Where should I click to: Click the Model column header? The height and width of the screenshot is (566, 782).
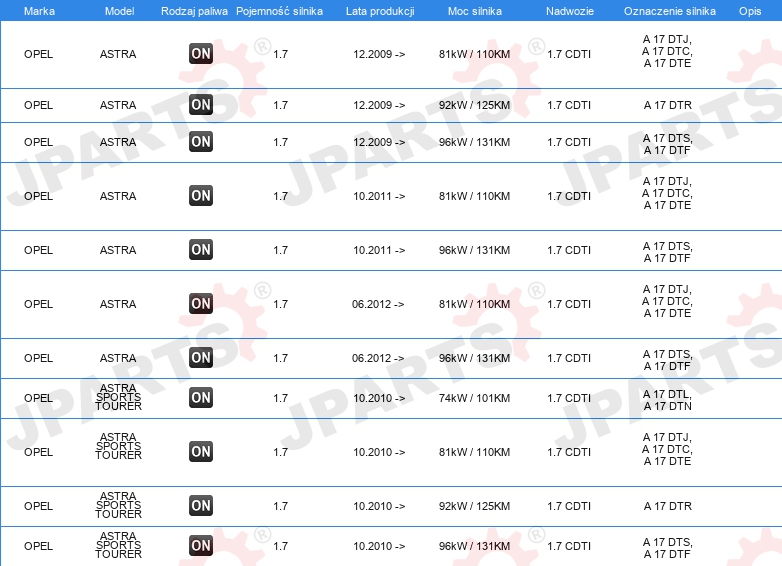[119, 11]
